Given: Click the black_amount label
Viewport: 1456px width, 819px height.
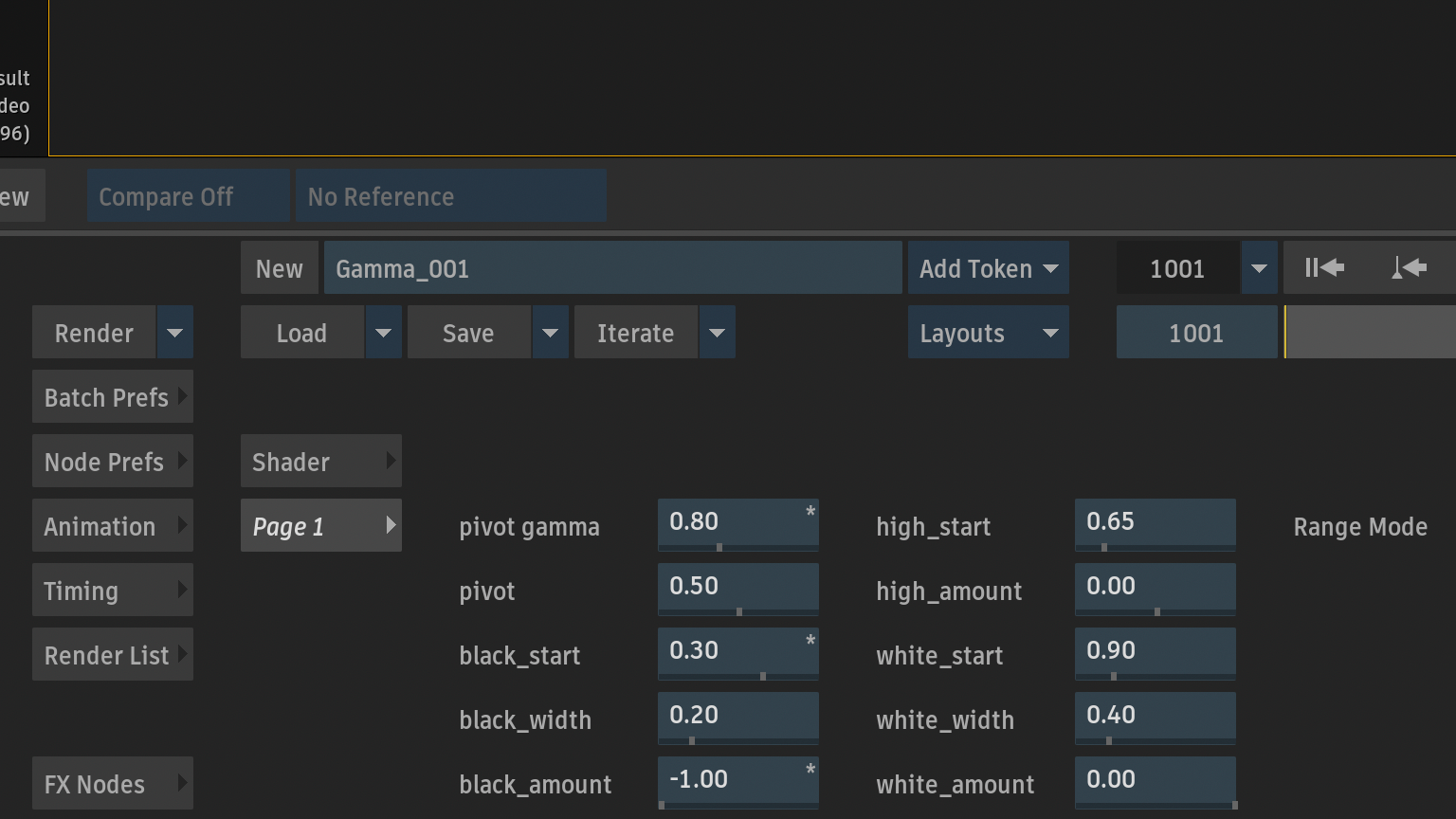Looking at the screenshot, I should tap(536, 785).
